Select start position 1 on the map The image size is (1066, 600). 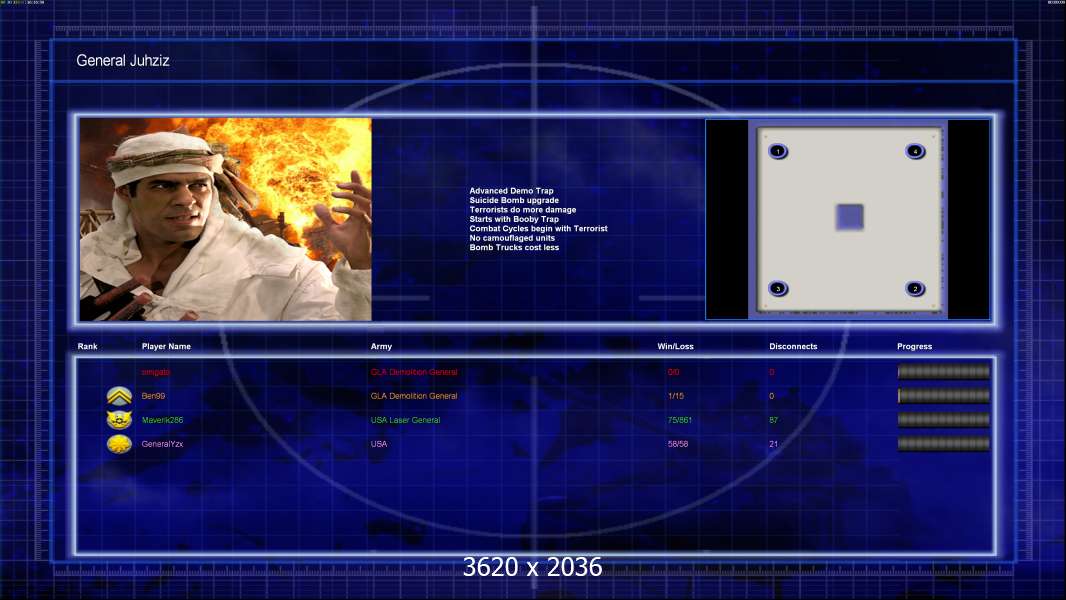pyautogui.click(x=778, y=151)
